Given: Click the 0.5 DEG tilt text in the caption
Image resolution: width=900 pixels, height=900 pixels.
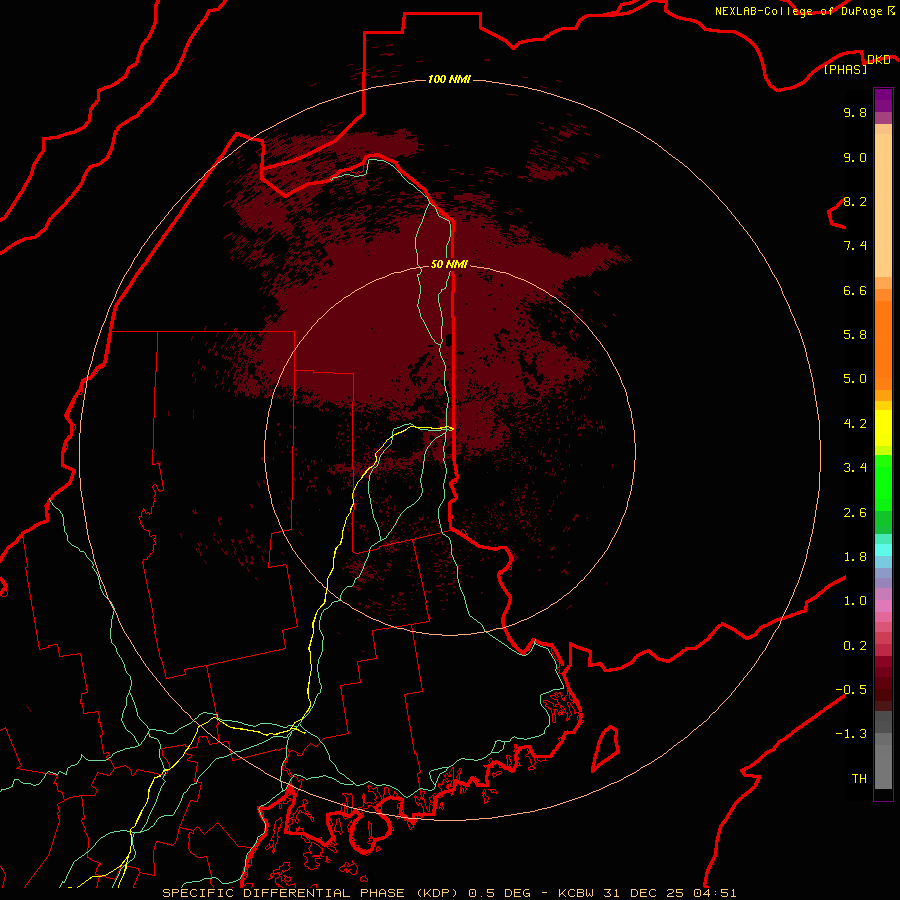Looking at the screenshot, I should (499, 893).
